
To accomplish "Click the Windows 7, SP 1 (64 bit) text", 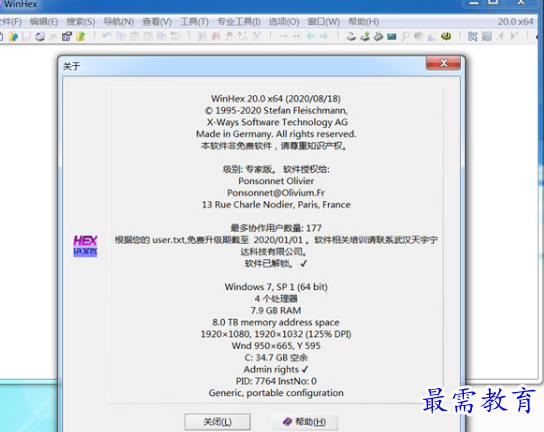I will (276, 287).
